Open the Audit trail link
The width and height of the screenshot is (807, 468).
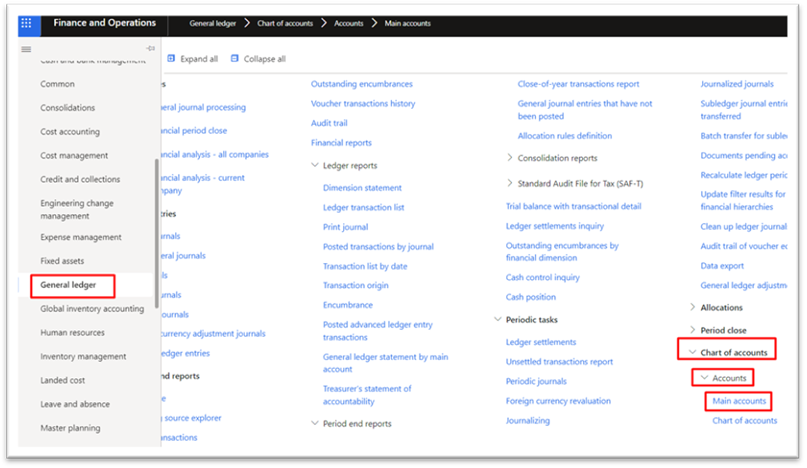(329, 123)
